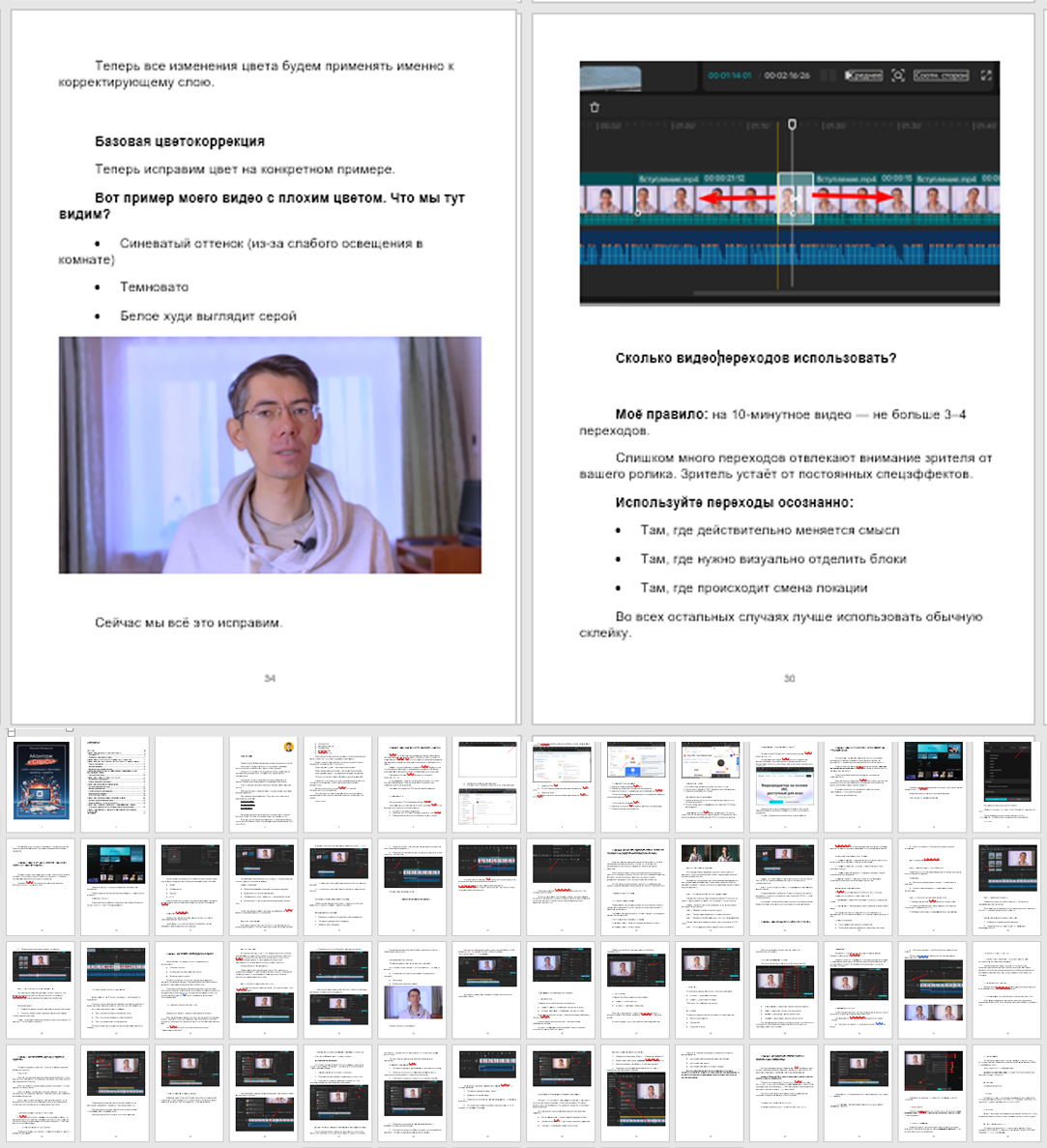Click the trash delete icon above the timeline

point(595,107)
